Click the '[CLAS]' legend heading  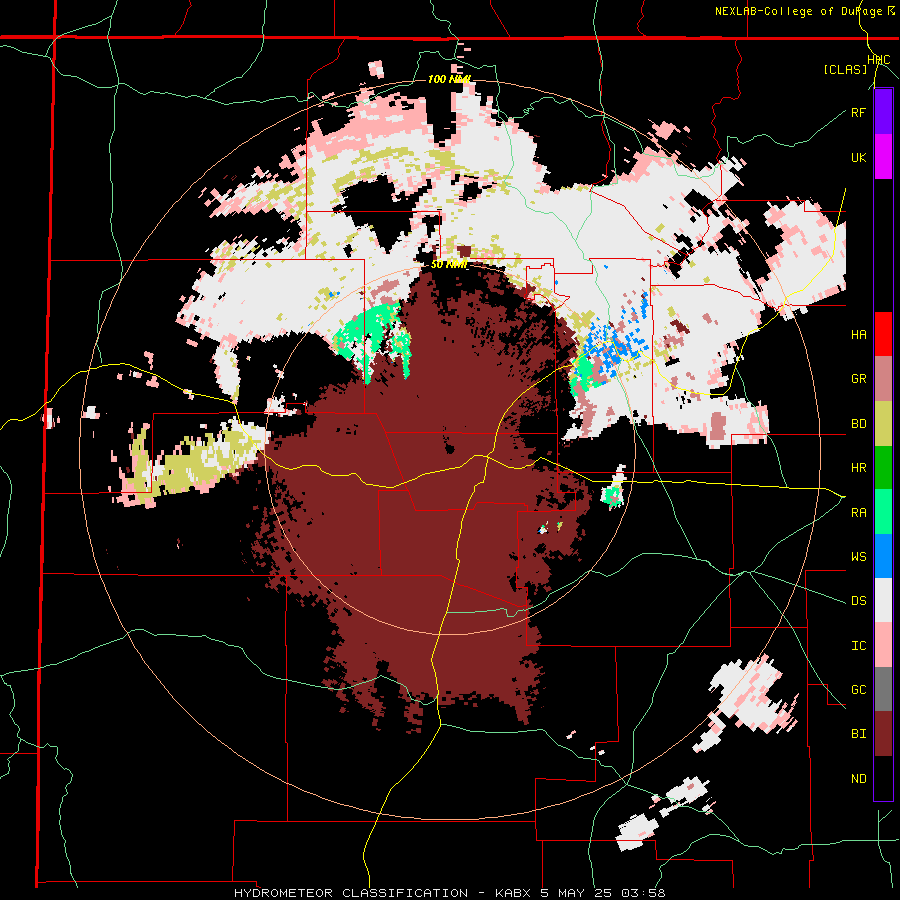tap(845, 69)
